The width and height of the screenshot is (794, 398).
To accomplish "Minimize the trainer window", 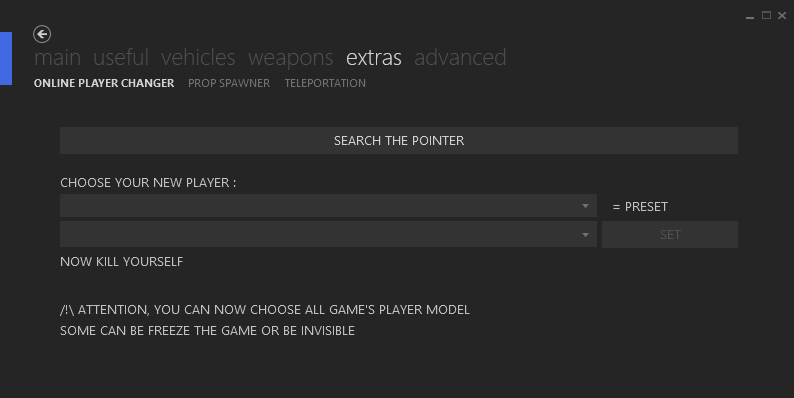I will pos(750,16).
